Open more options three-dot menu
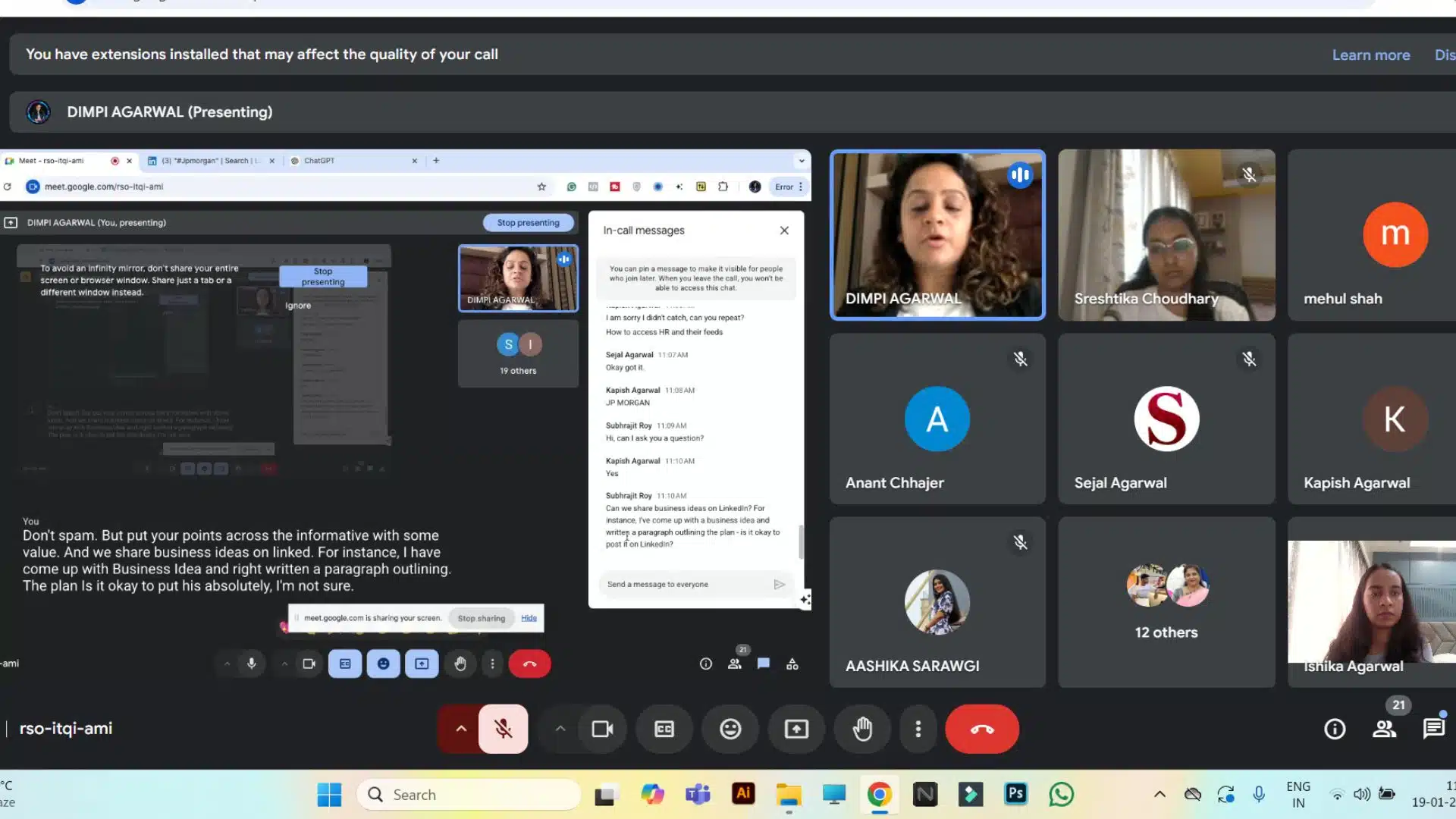Image resolution: width=1456 pixels, height=819 pixels. pyautogui.click(x=918, y=729)
